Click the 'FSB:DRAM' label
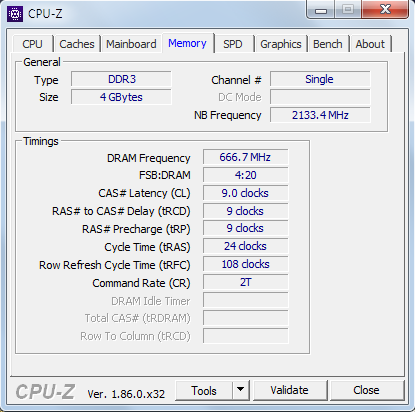The width and height of the screenshot is (415, 412). 165,175
